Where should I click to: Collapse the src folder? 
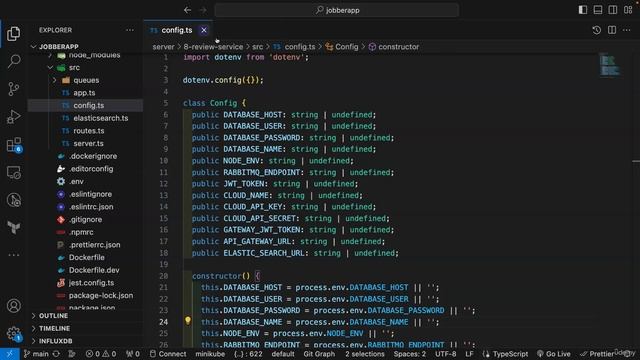tap(74, 67)
